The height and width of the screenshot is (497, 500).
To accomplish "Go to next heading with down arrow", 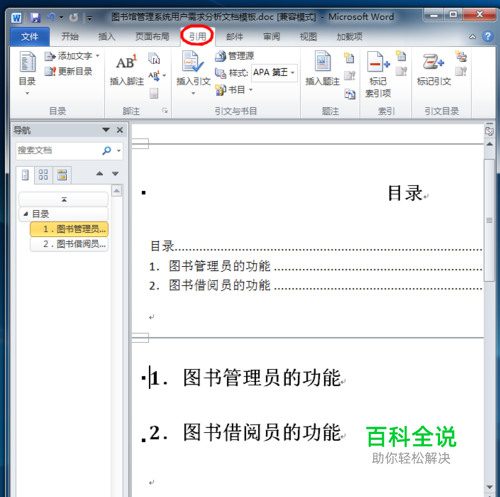I will pyautogui.click(x=115, y=174).
